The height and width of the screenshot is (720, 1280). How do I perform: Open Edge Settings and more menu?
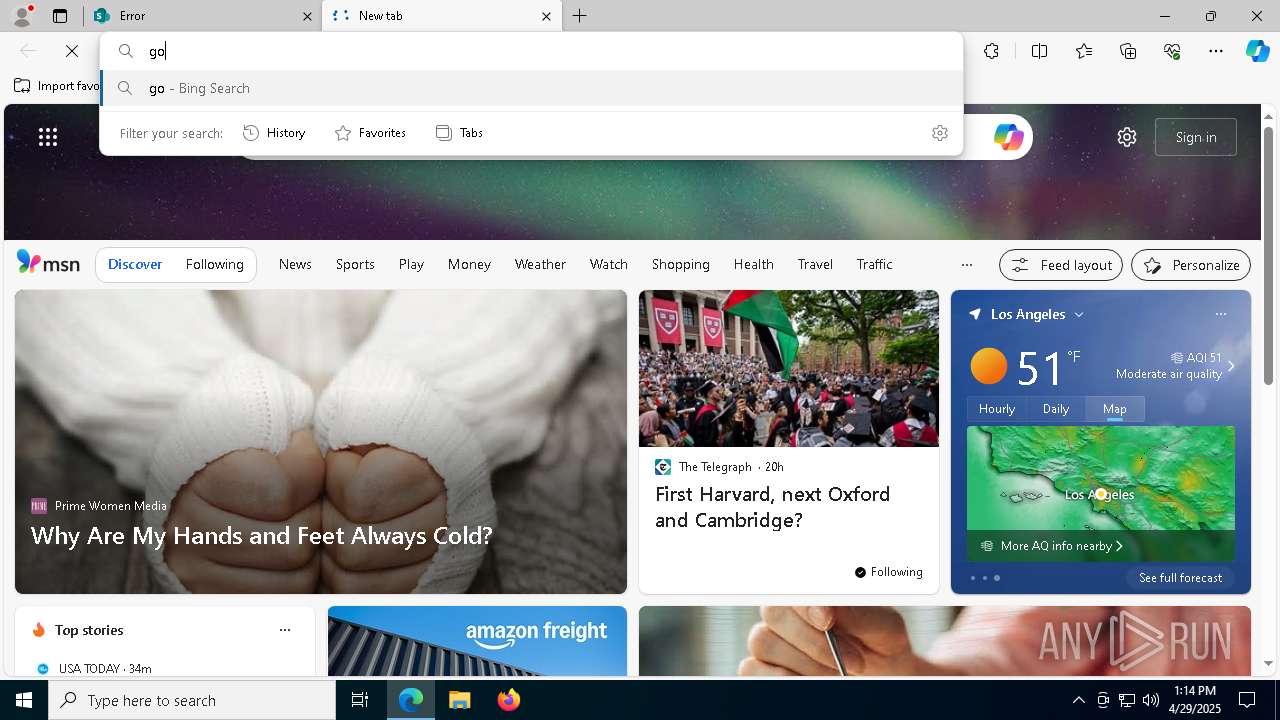1216,51
